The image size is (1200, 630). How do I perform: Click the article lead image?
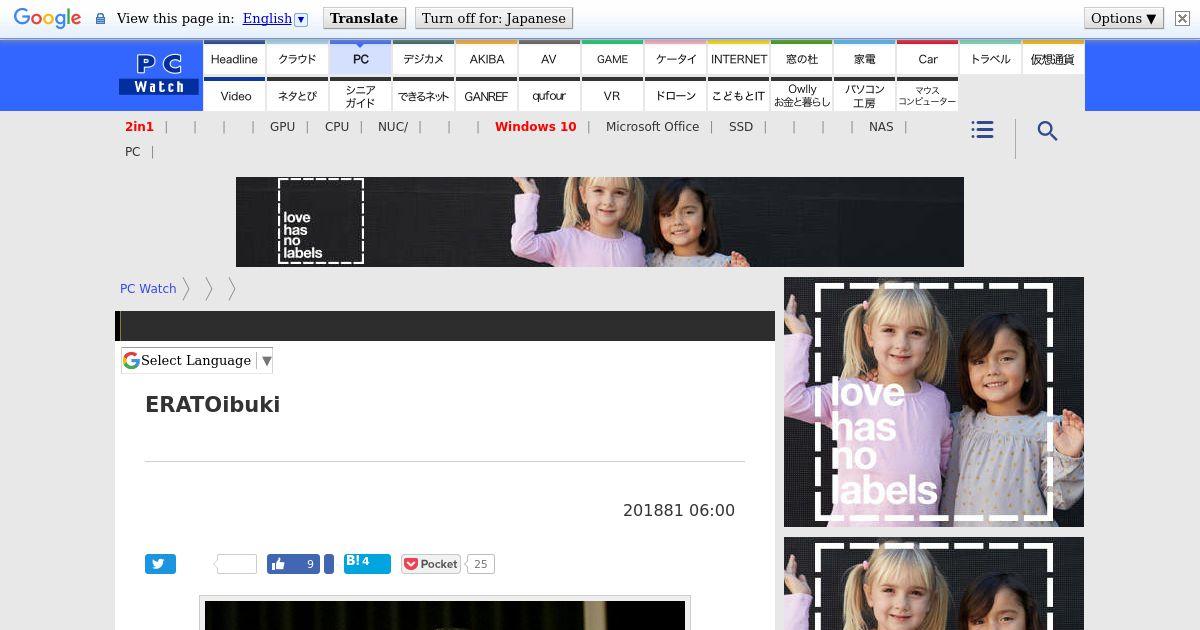[445, 613]
